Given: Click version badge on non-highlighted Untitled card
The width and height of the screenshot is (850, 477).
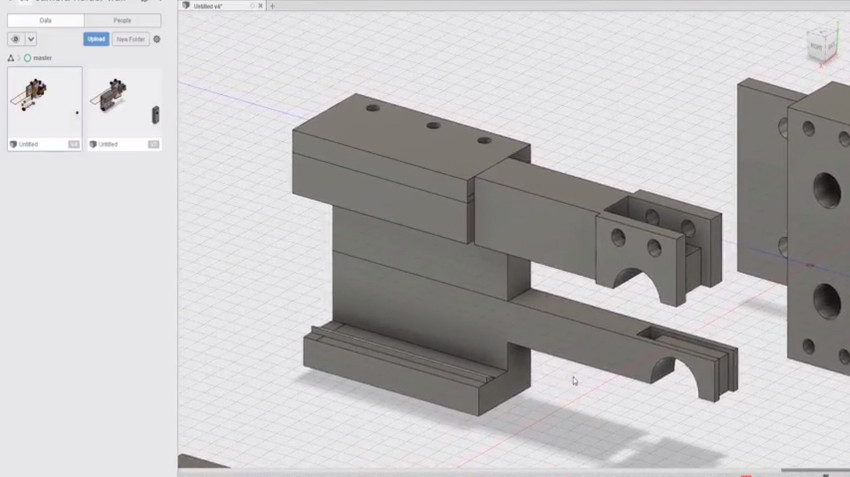Looking at the screenshot, I should click(153, 144).
